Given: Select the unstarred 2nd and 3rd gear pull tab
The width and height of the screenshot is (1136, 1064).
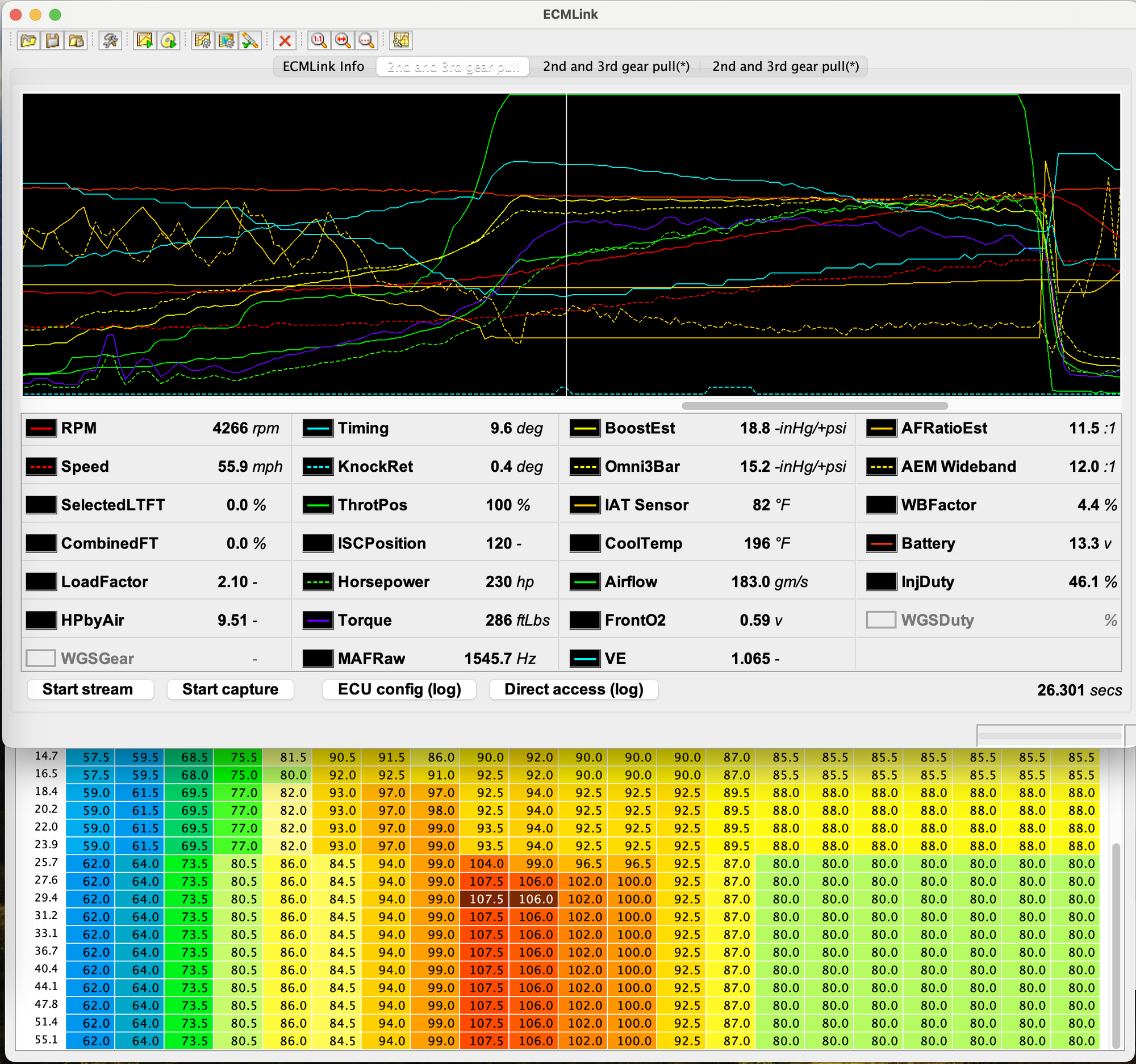Looking at the screenshot, I should tap(453, 66).
